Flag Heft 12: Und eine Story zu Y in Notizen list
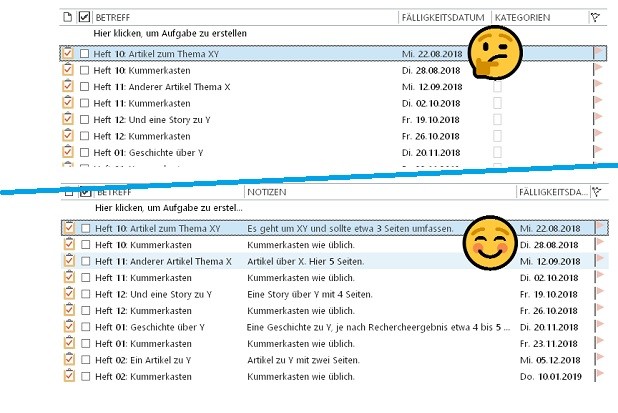The width and height of the screenshot is (618, 413). point(600,294)
